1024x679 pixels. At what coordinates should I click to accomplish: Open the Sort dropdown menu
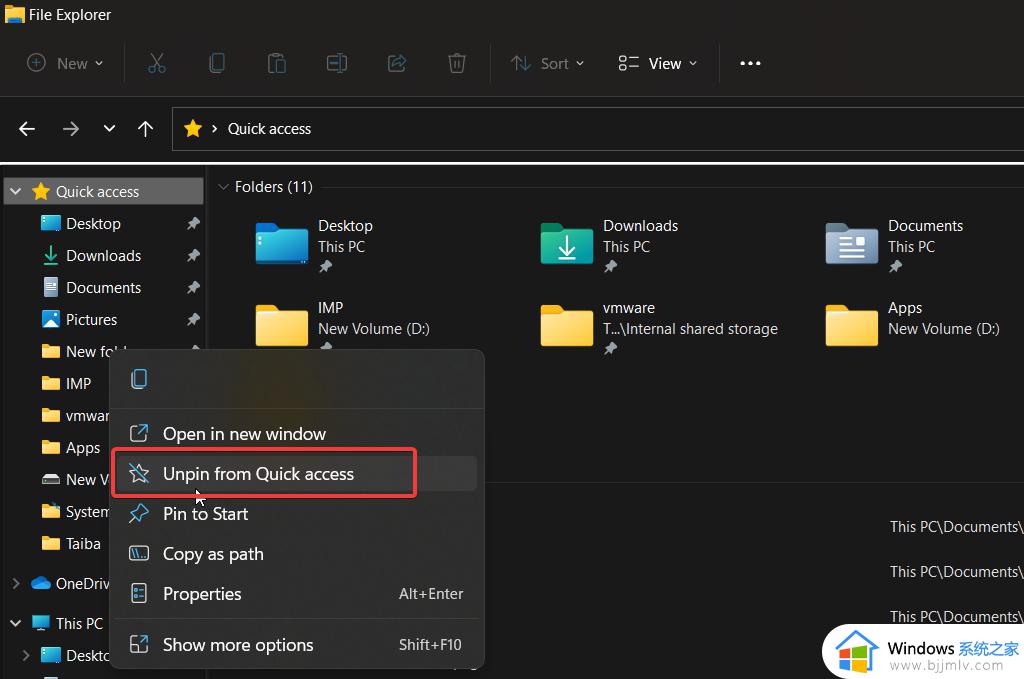click(547, 63)
